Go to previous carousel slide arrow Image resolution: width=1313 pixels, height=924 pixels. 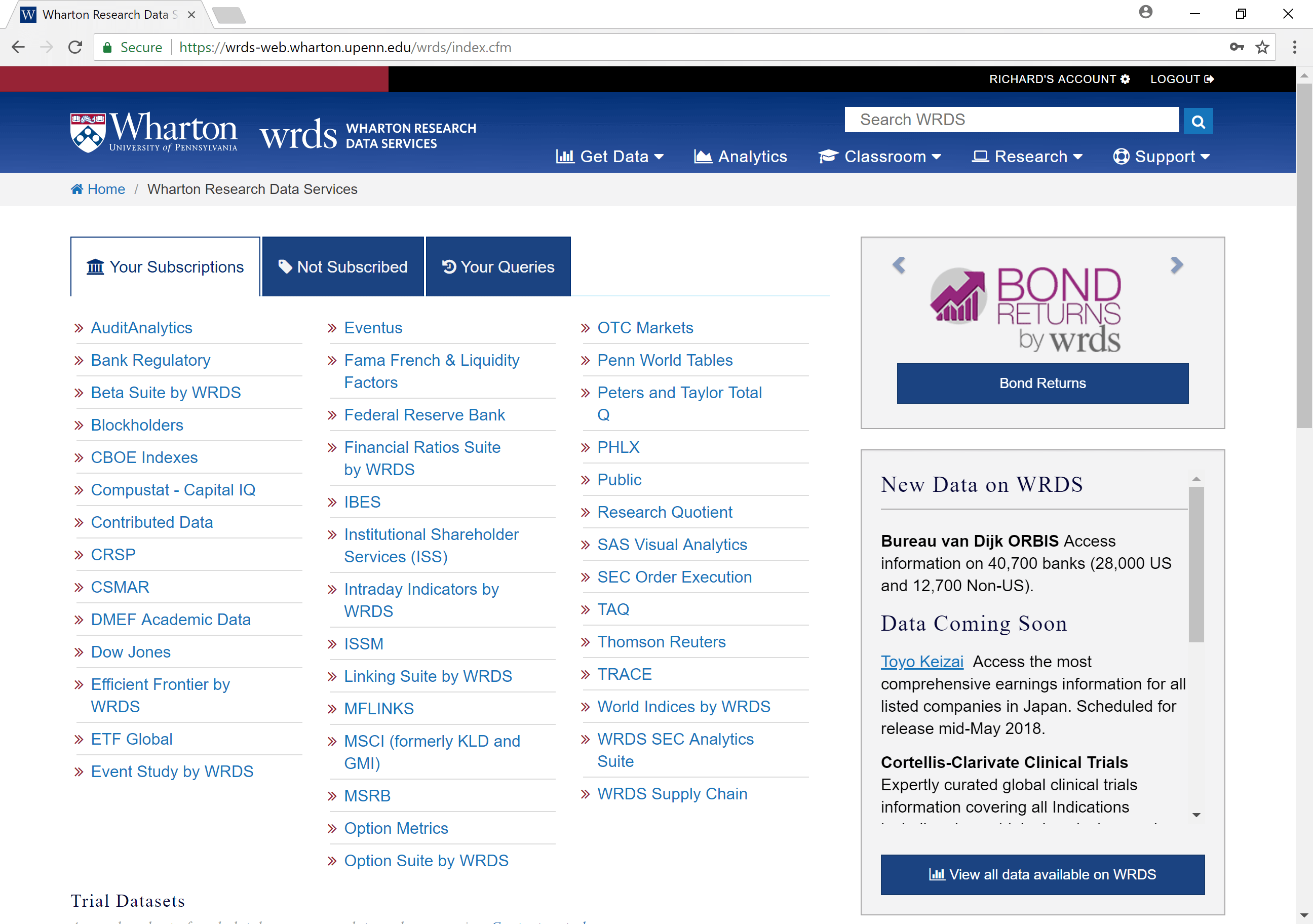pos(899,265)
